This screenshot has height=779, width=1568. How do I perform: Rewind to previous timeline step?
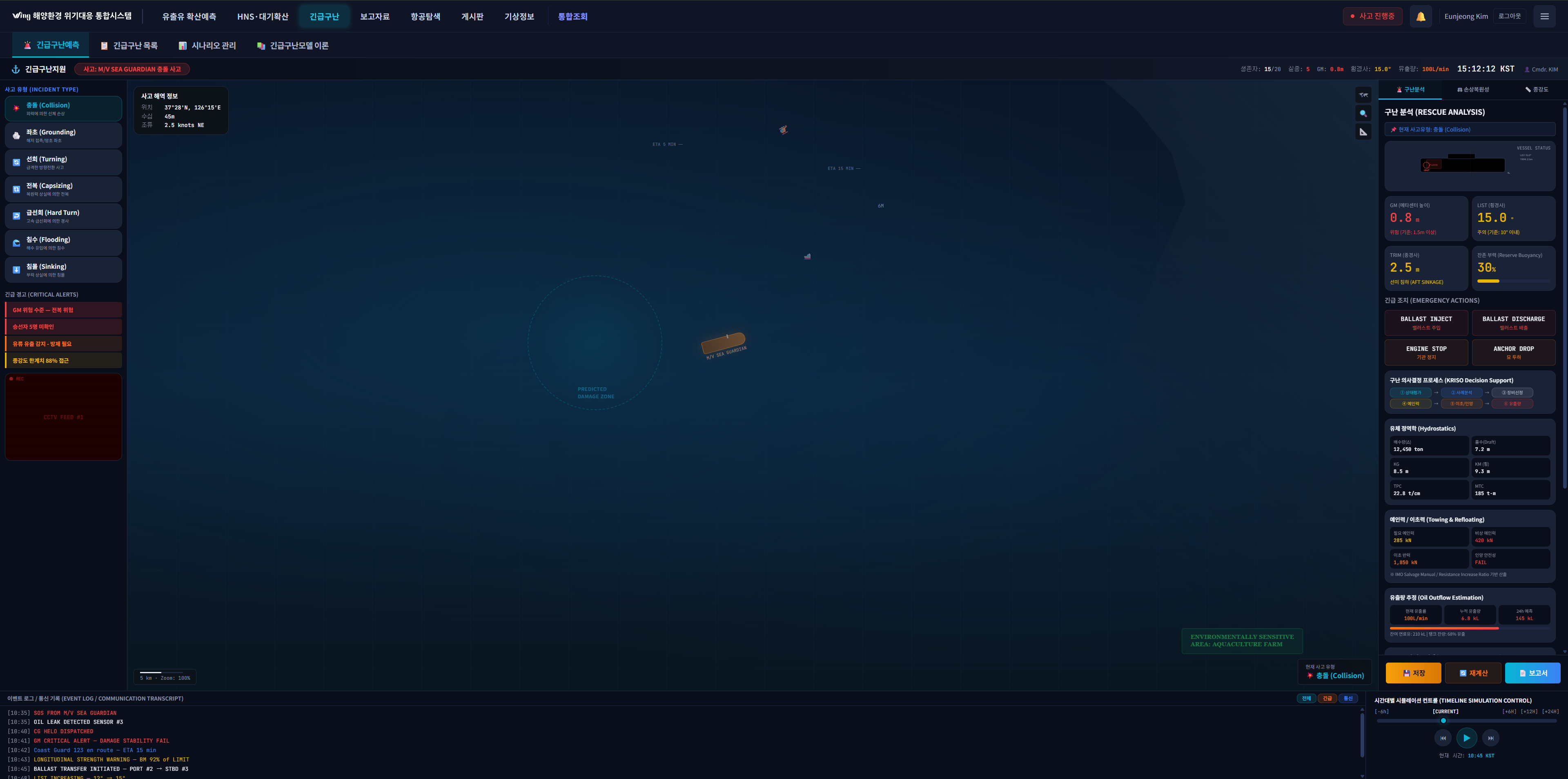(1443, 738)
